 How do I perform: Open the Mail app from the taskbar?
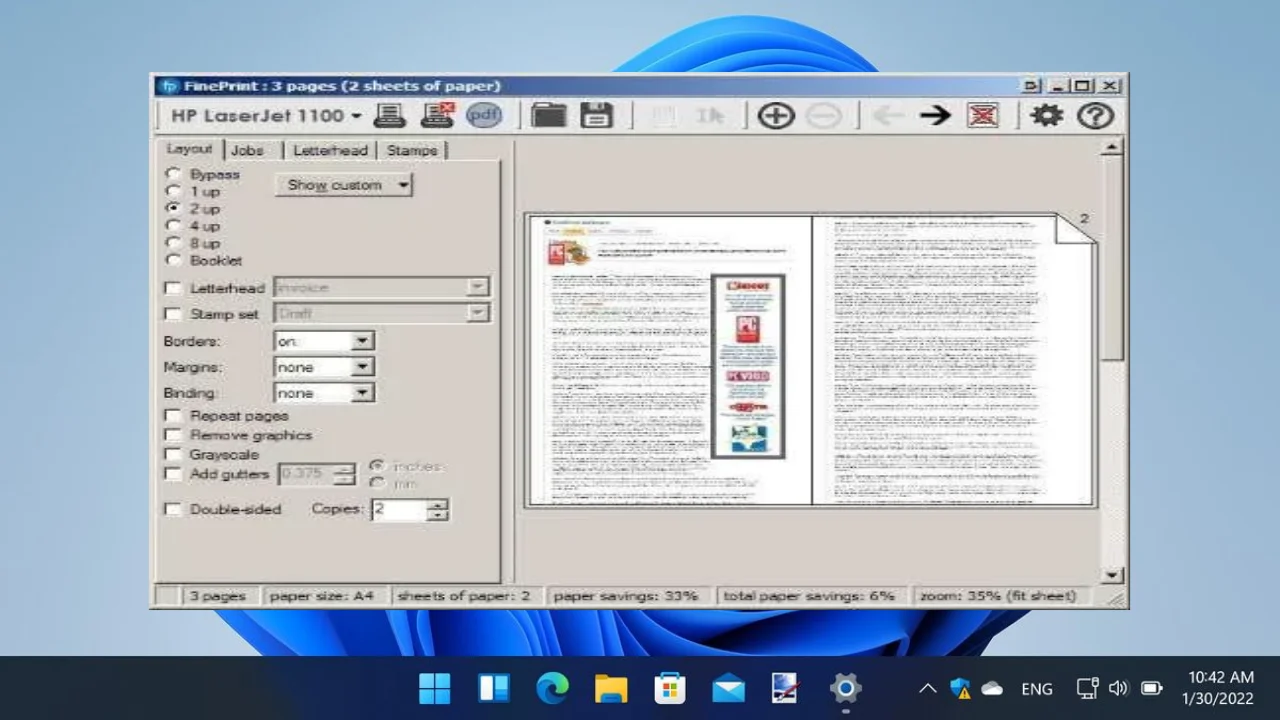point(728,688)
